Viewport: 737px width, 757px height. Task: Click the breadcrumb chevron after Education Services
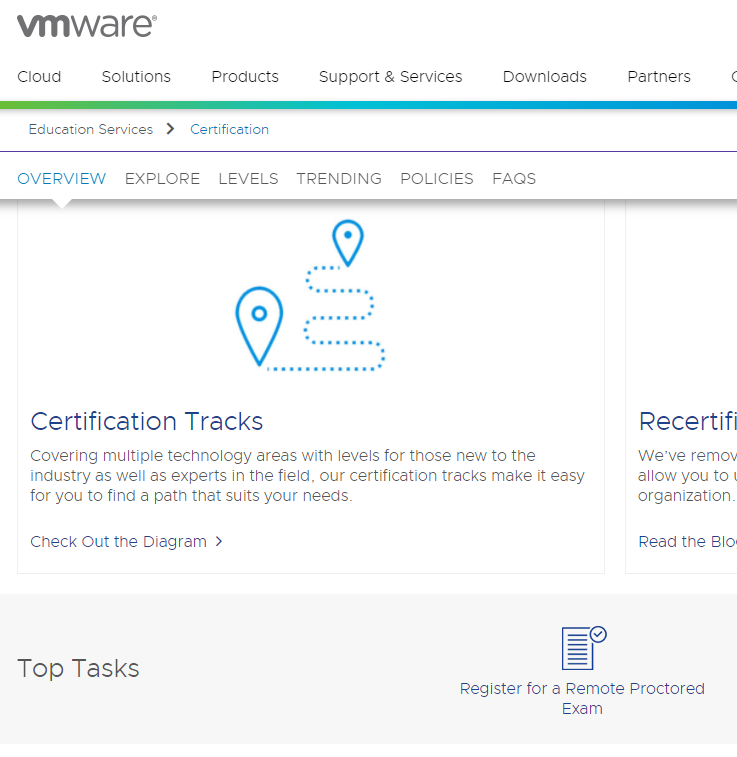click(x=170, y=129)
